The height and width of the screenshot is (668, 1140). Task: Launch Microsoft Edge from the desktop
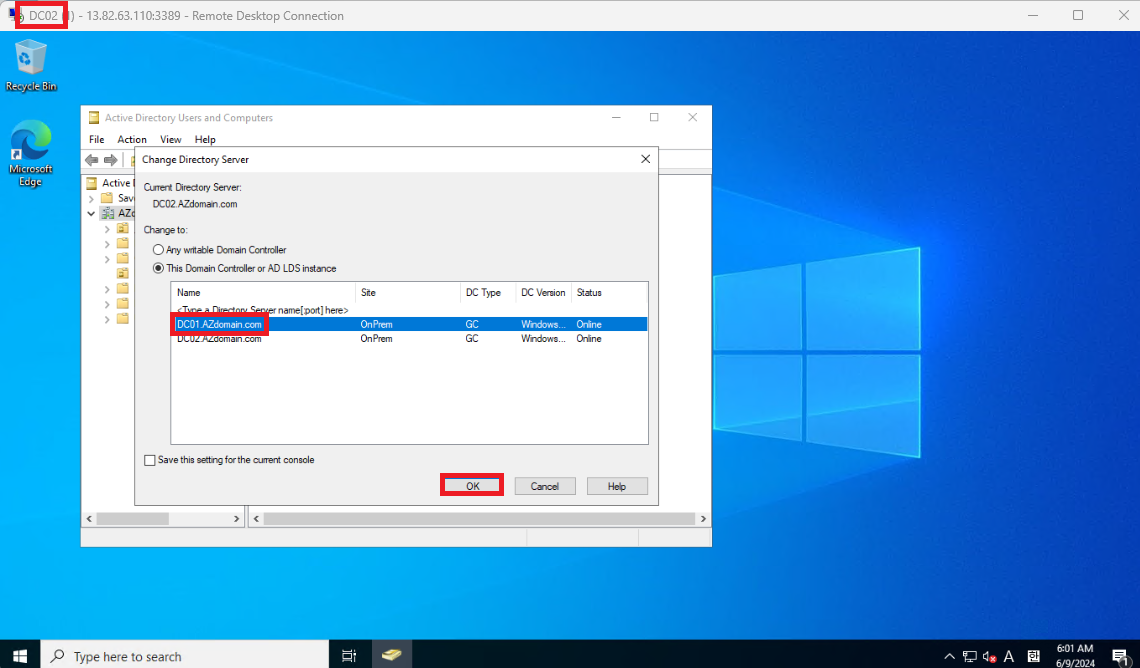(31, 153)
